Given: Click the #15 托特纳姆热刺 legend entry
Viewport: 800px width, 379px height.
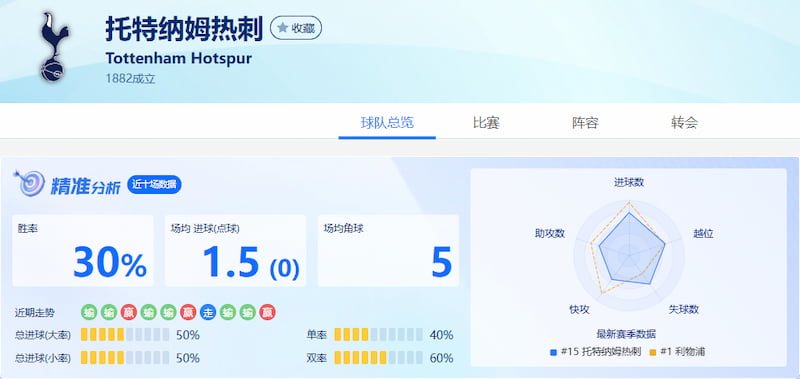Looking at the screenshot, I should pos(595,352).
